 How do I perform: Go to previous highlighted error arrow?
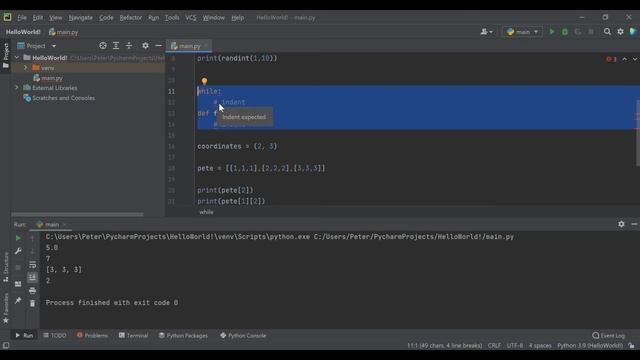[624, 59]
